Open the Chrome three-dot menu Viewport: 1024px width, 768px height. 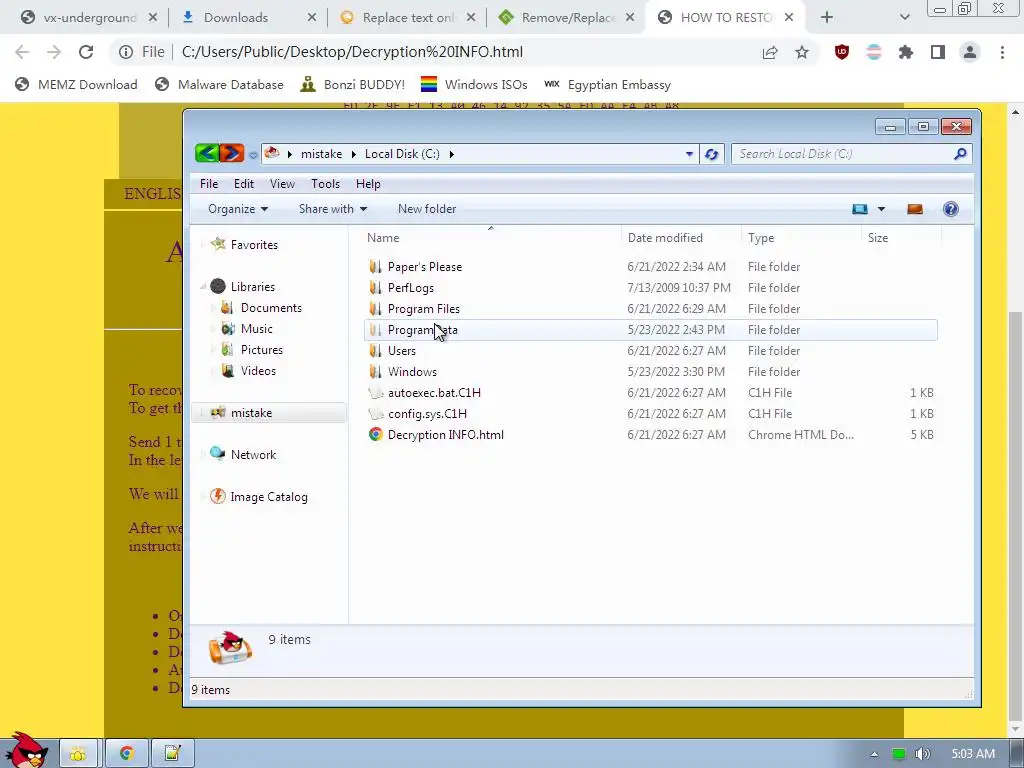[x=1002, y=52]
